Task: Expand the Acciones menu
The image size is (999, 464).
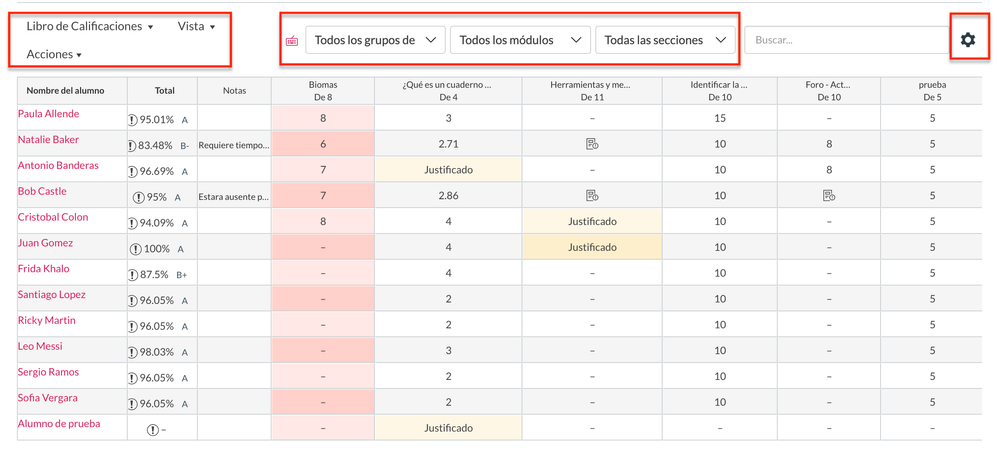Action: (x=54, y=54)
